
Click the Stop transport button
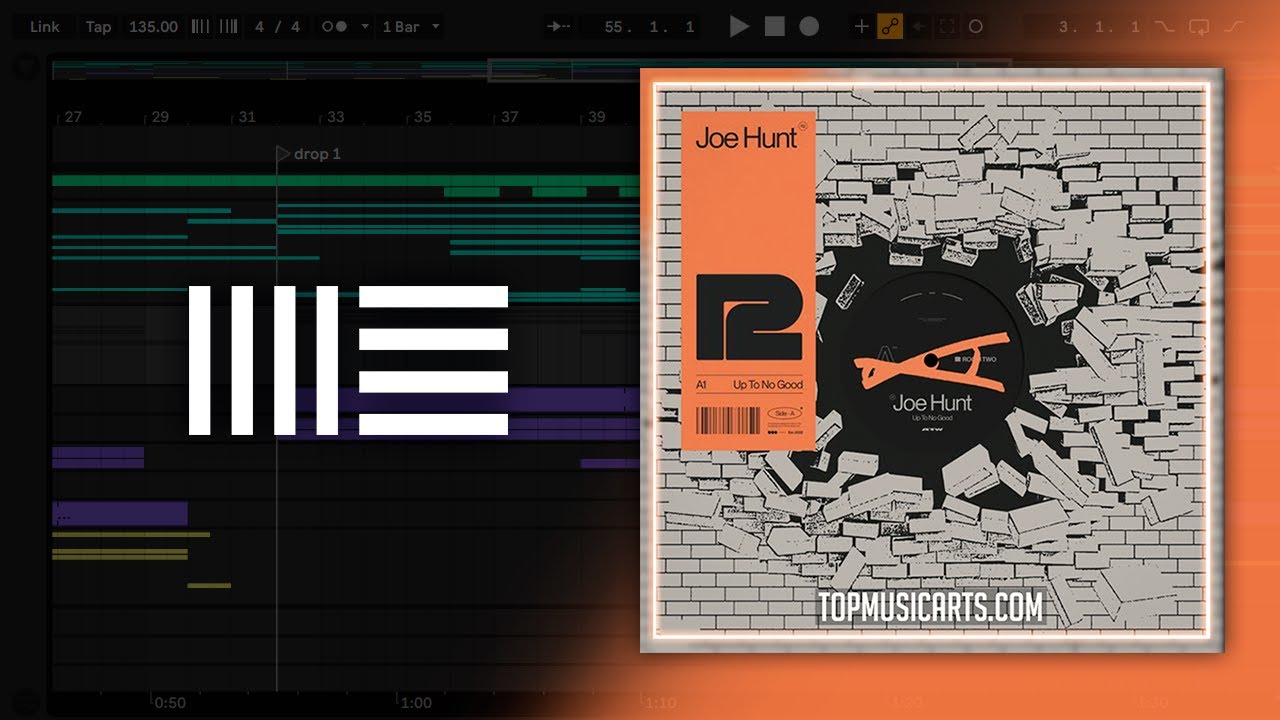pyautogui.click(x=775, y=27)
